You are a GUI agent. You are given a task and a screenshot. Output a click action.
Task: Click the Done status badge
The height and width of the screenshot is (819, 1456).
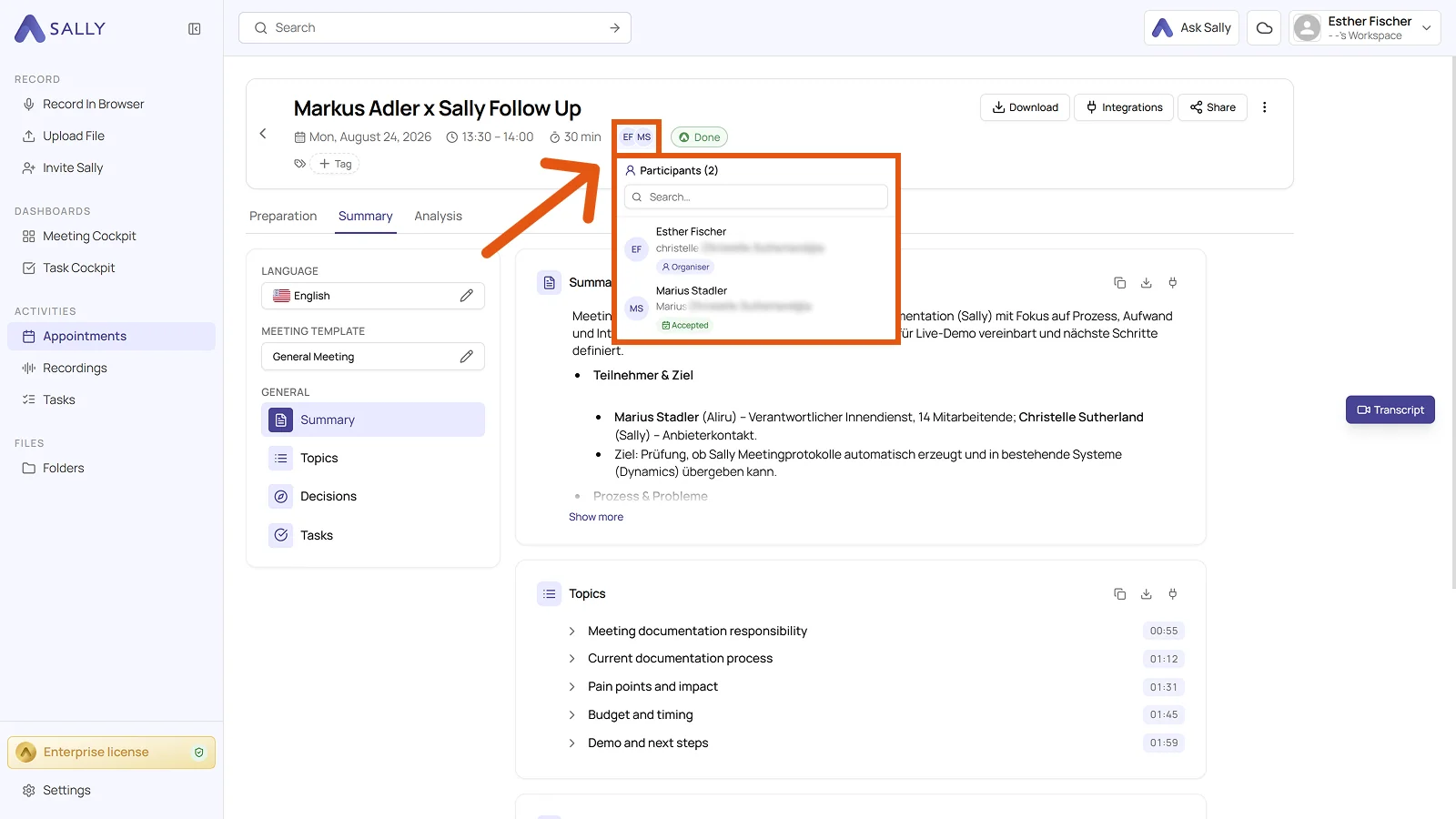[699, 137]
